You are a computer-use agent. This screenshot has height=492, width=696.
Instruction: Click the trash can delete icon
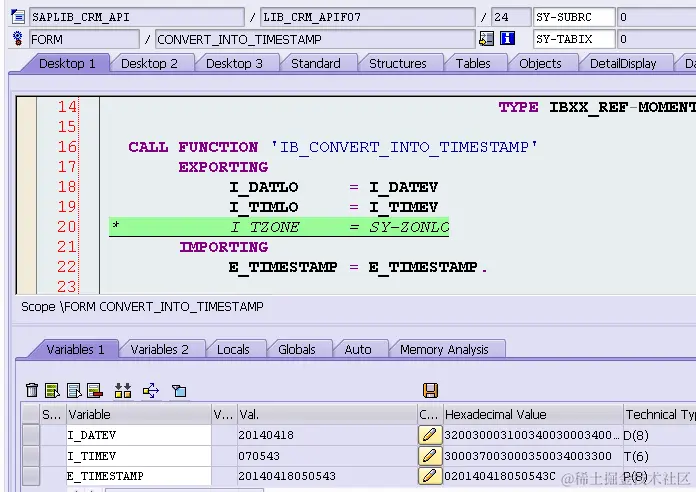[32, 390]
